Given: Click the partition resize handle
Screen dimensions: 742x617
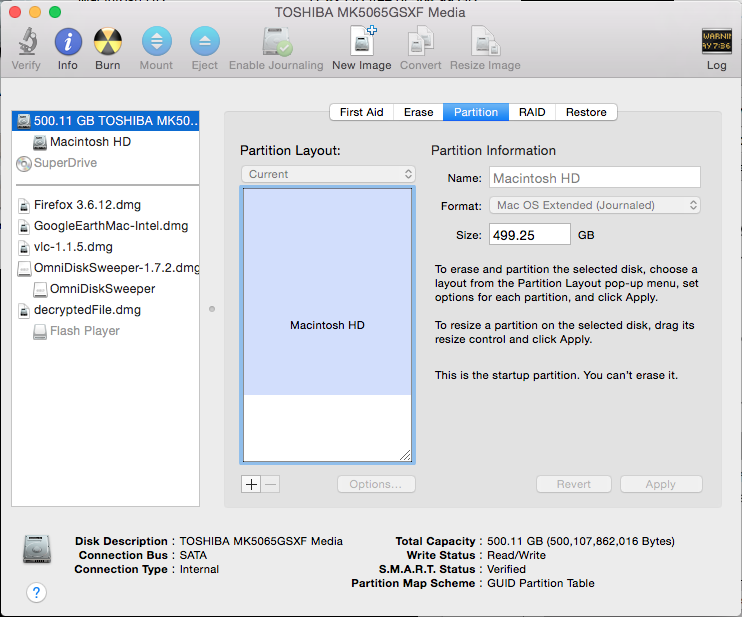Looking at the screenshot, I should tap(405, 454).
